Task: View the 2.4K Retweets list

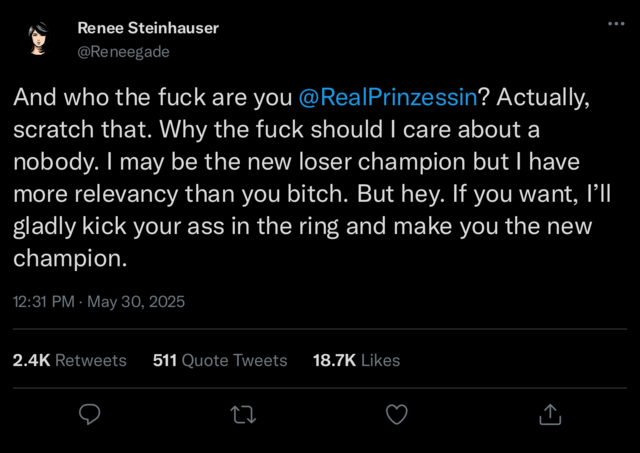Action: pos(69,360)
